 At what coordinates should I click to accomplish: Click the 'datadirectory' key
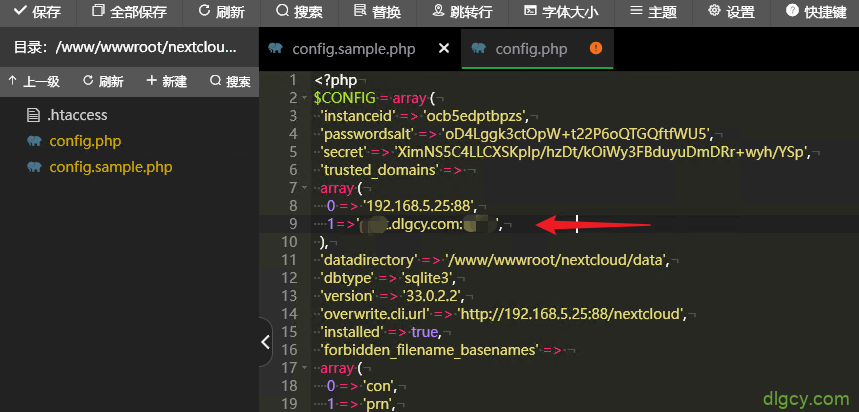tap(370, 260)
